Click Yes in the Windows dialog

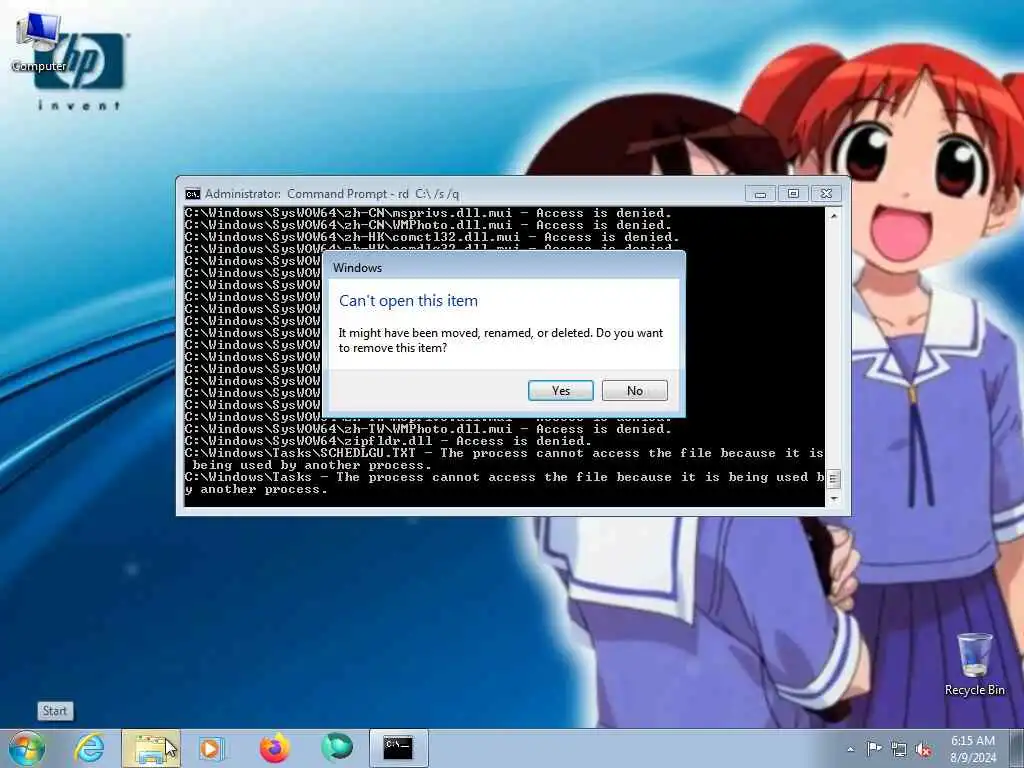[560, 391]
